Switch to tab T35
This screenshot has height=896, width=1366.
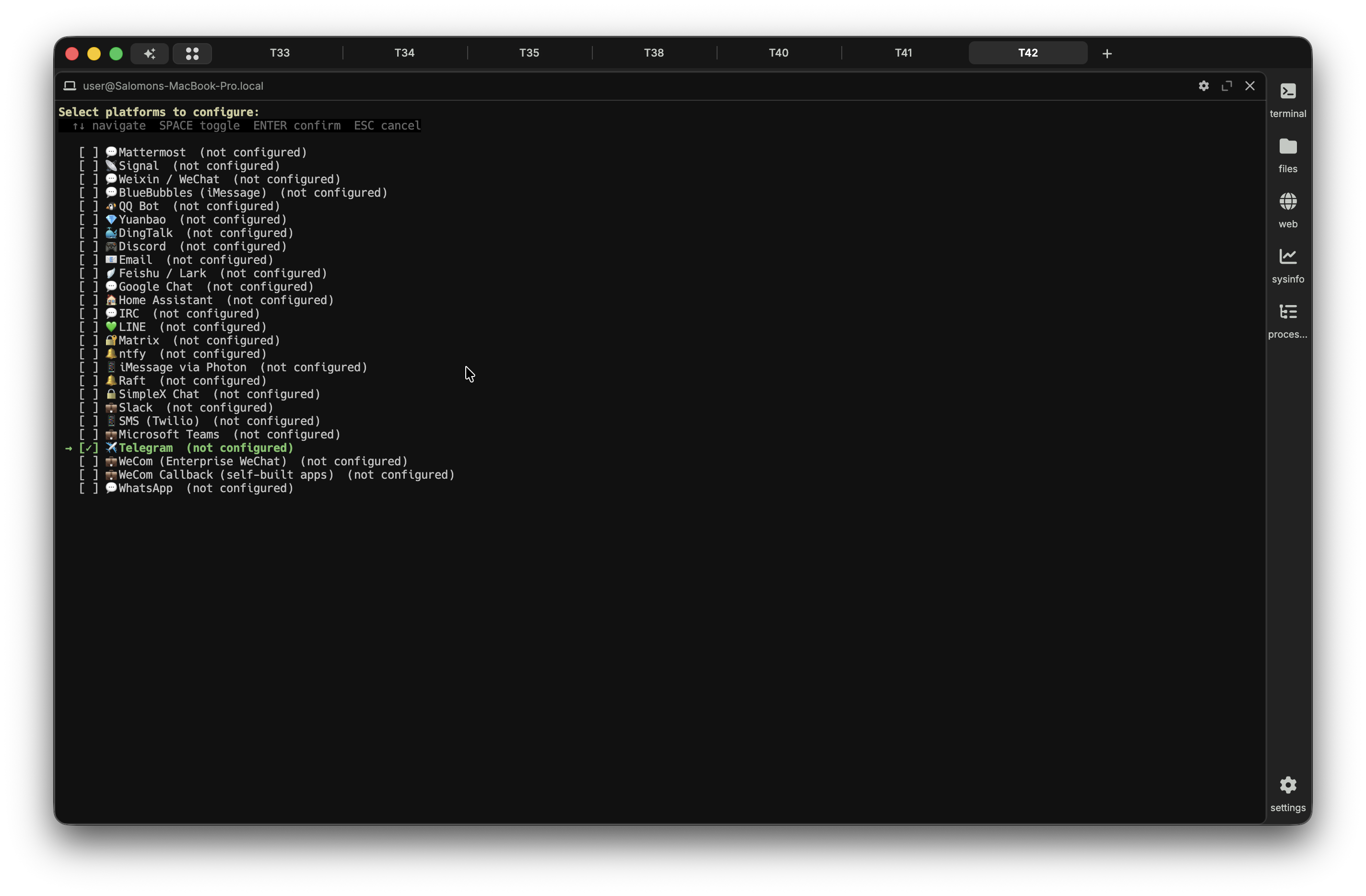point(529,53)
